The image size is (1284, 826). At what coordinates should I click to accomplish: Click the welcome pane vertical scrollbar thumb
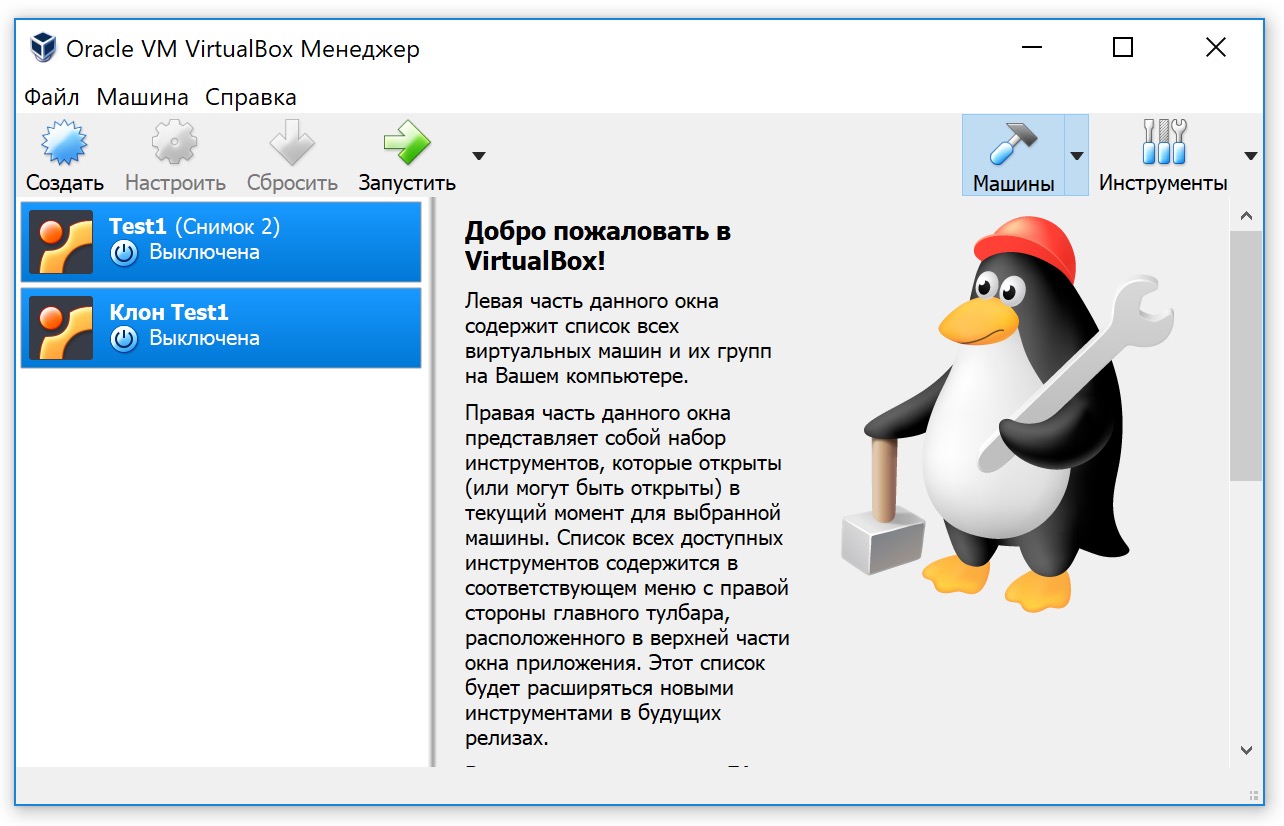pos(1246,356)
